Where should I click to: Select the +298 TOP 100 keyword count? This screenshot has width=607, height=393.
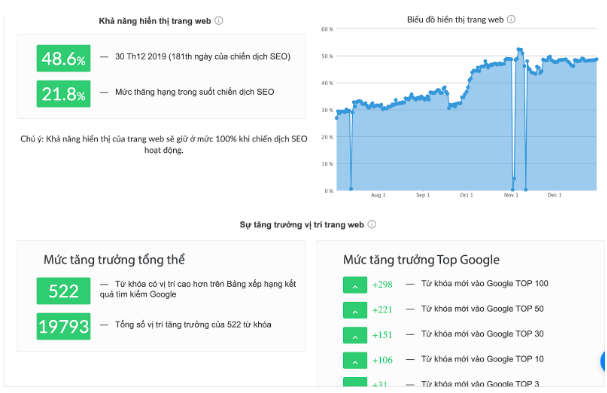(382, 285)
